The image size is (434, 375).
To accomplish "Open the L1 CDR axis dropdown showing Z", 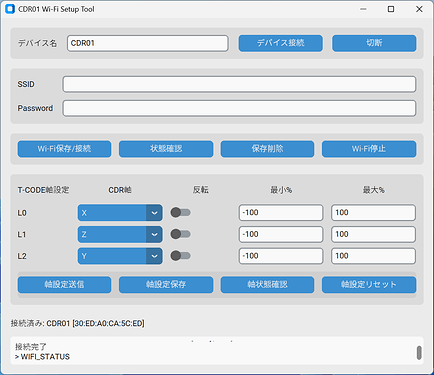I will 120,234.
